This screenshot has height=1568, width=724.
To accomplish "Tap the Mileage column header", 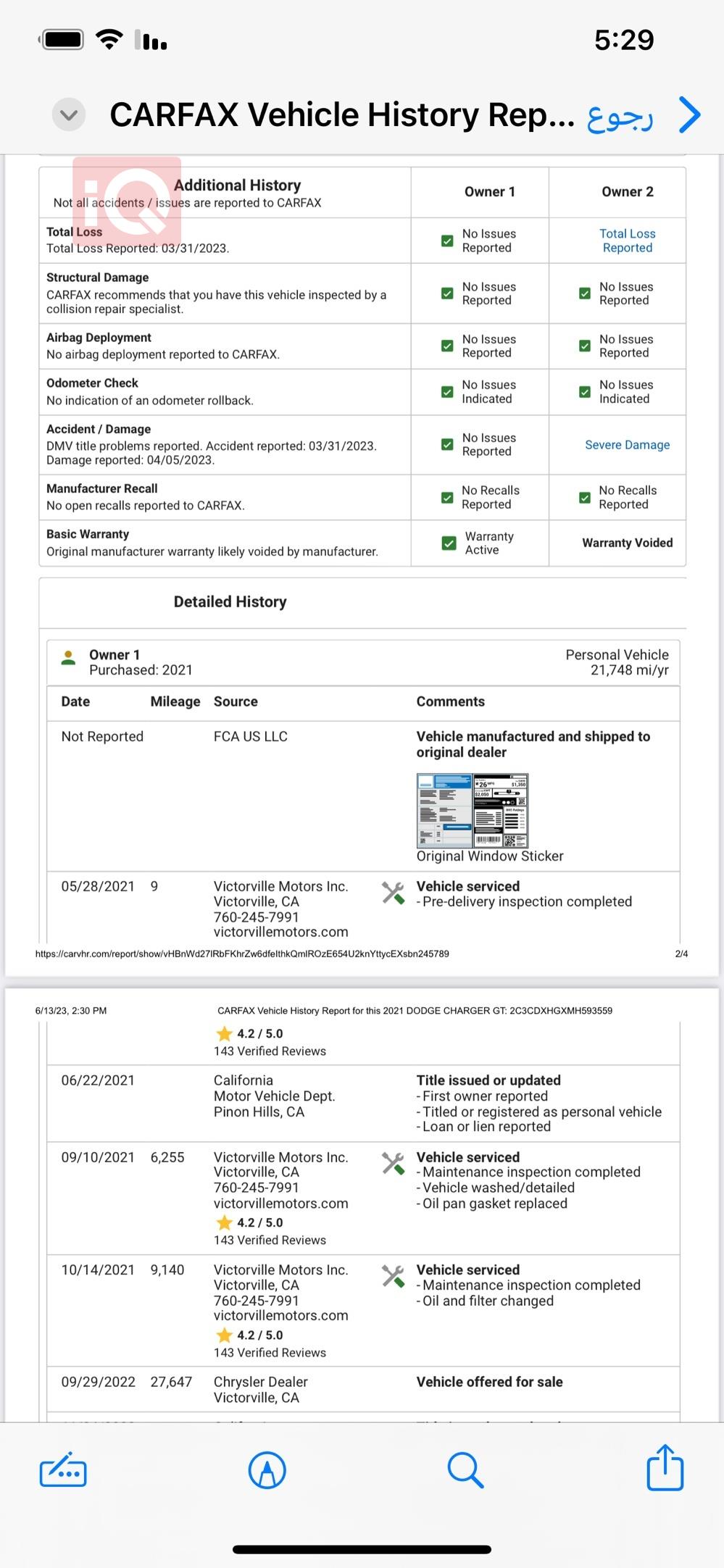I will click(x=175, y=701).
